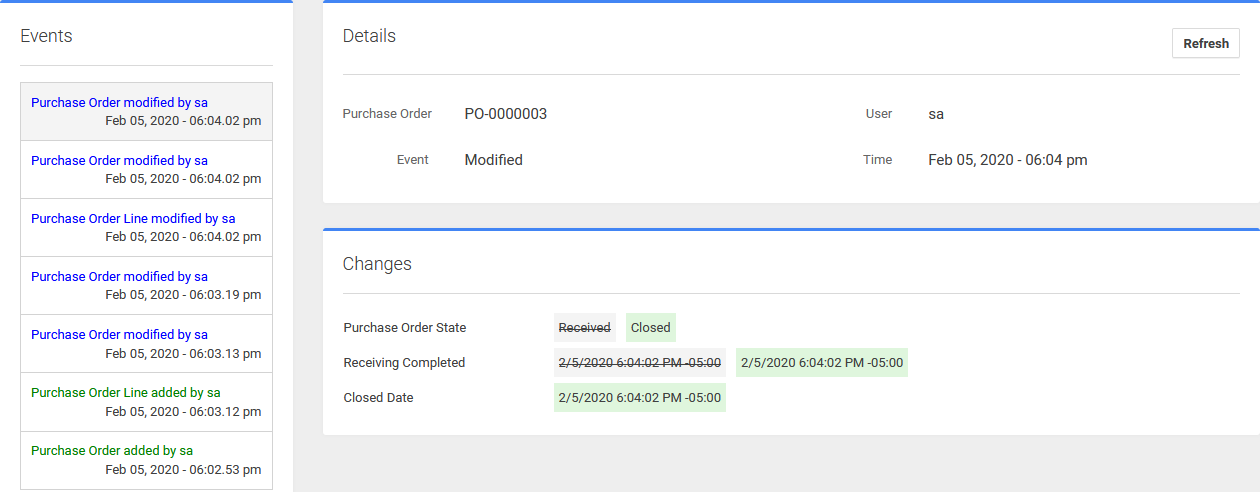This screenshot has width=1260, height=492.
Task: Click the PO-0000003 purchase order number
Action: 505,114
